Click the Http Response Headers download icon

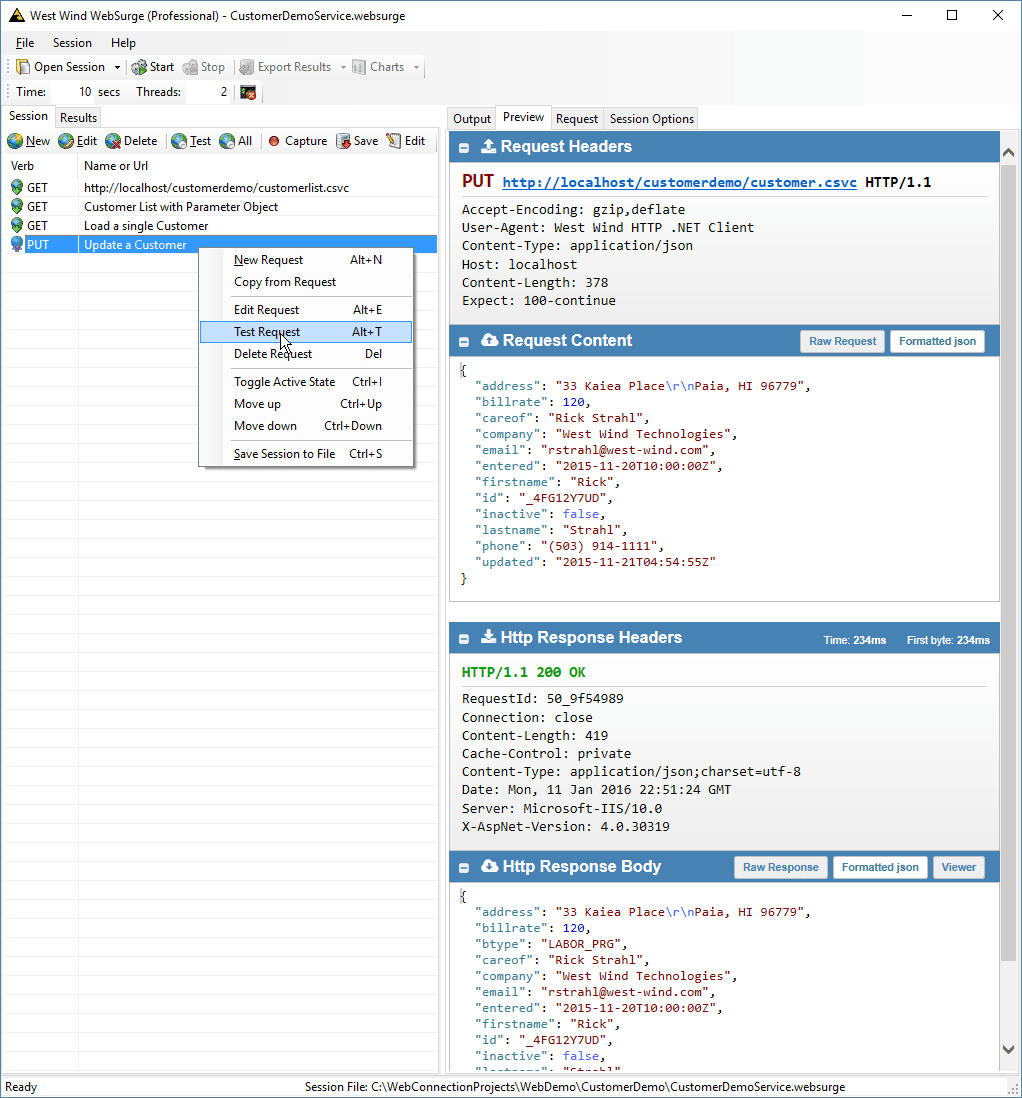tap(488, 637)
